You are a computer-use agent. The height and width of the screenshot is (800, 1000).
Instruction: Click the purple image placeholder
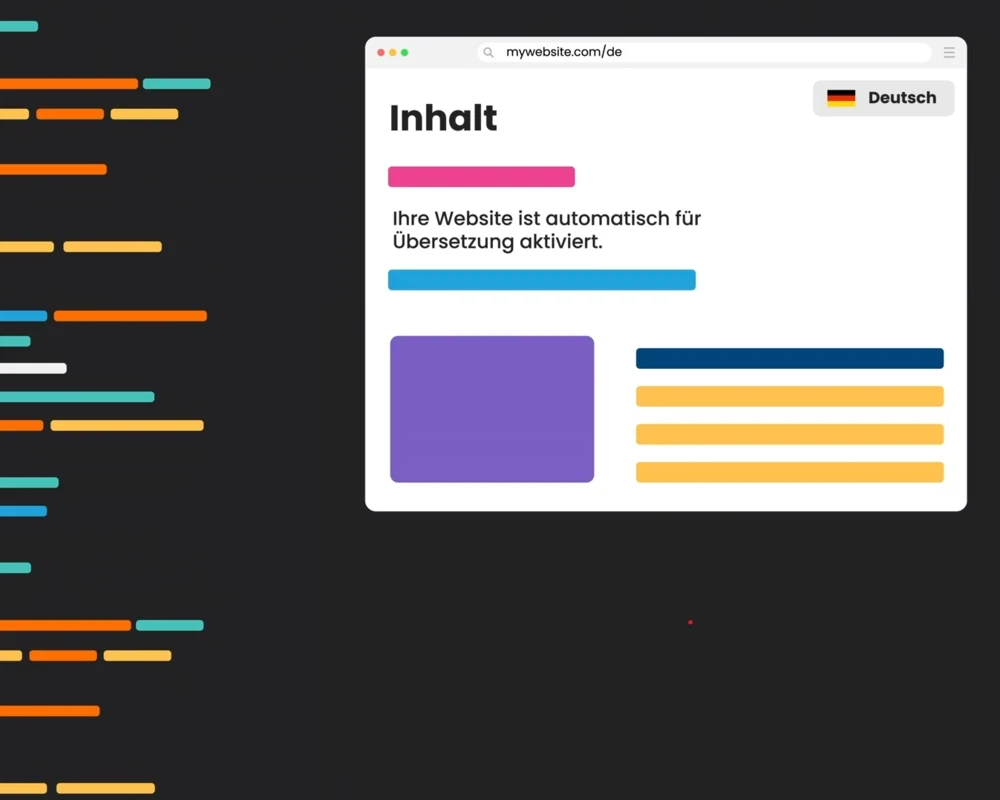click(492, 408)
